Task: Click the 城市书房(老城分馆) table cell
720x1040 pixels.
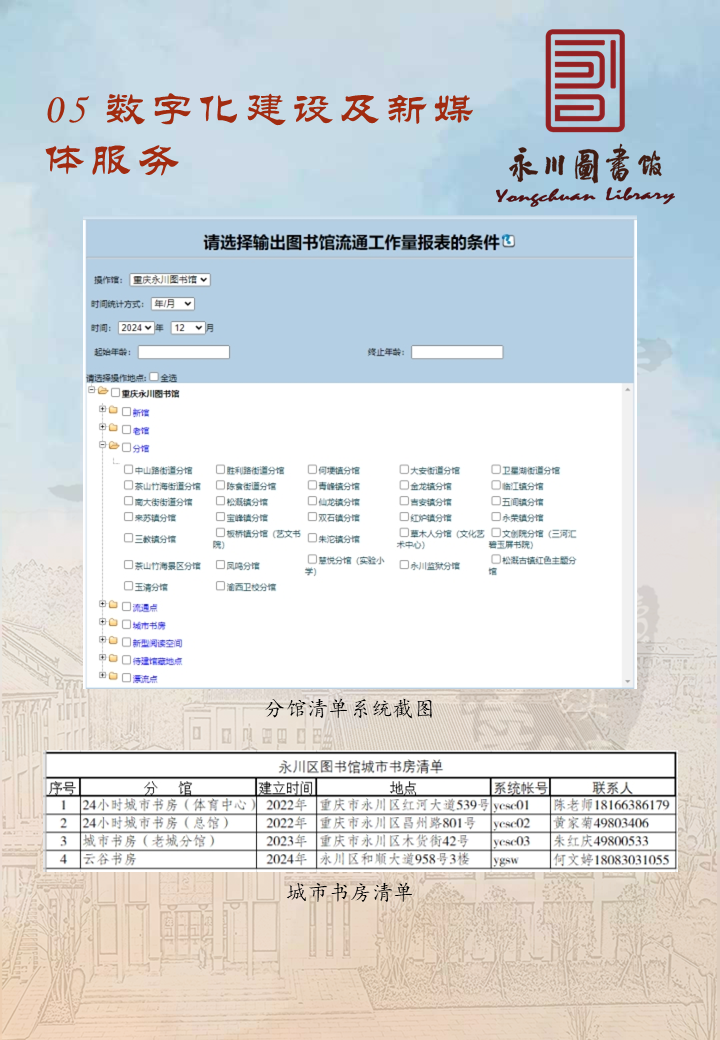Action: point(168,841)
